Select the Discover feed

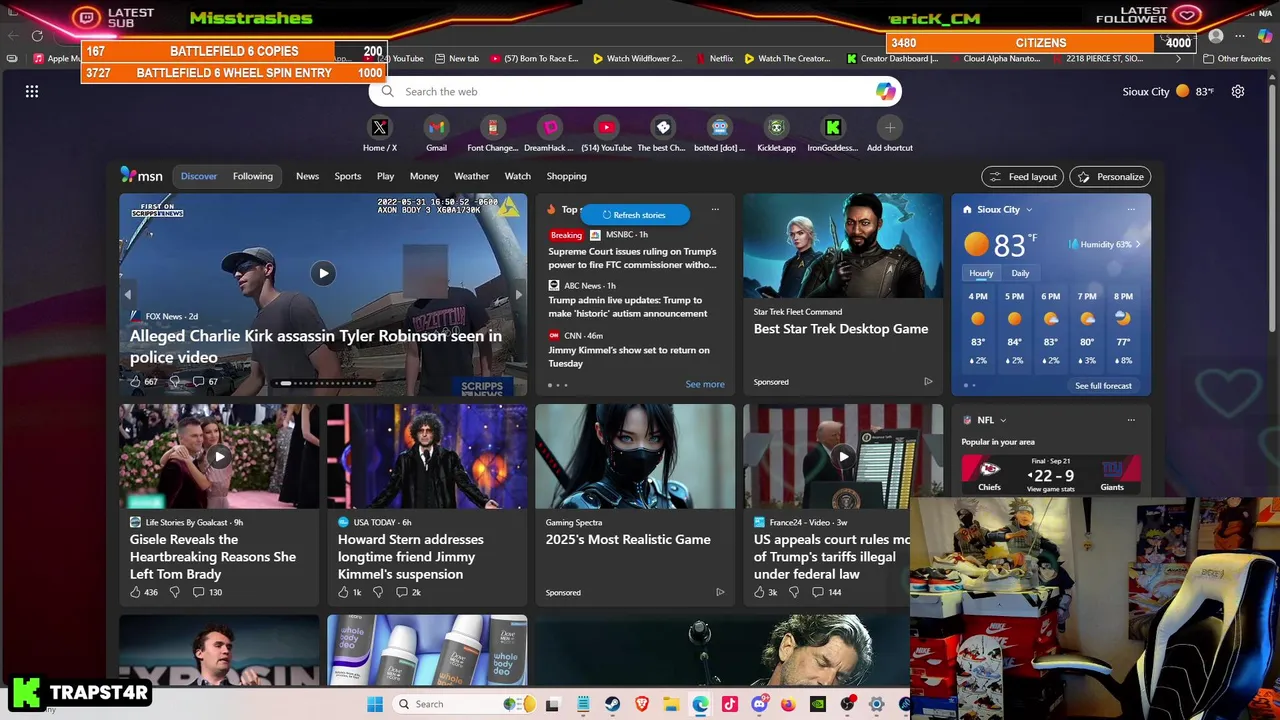click(199, 176)
